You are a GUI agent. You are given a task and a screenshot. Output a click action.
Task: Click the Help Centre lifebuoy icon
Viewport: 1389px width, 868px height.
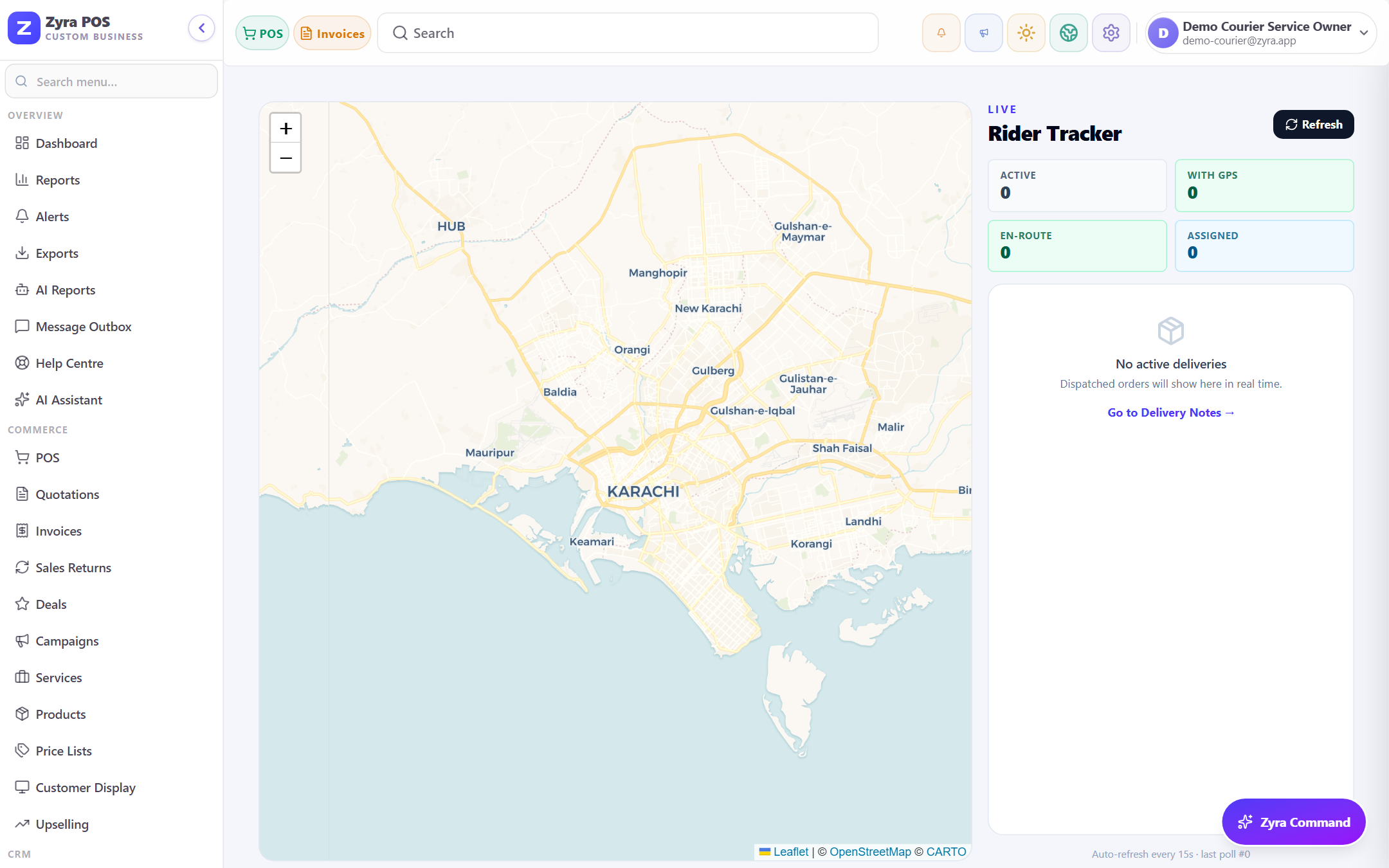pos(23,363)
